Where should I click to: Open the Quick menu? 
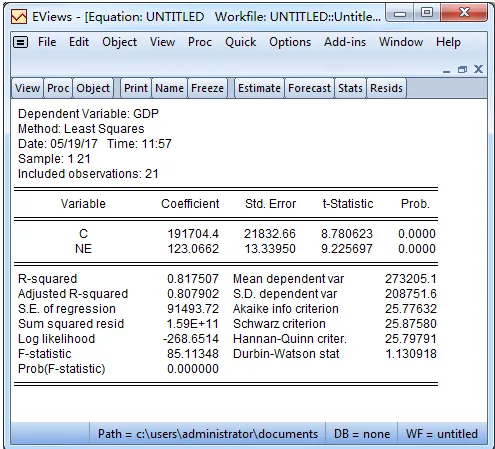coord(240,42)
